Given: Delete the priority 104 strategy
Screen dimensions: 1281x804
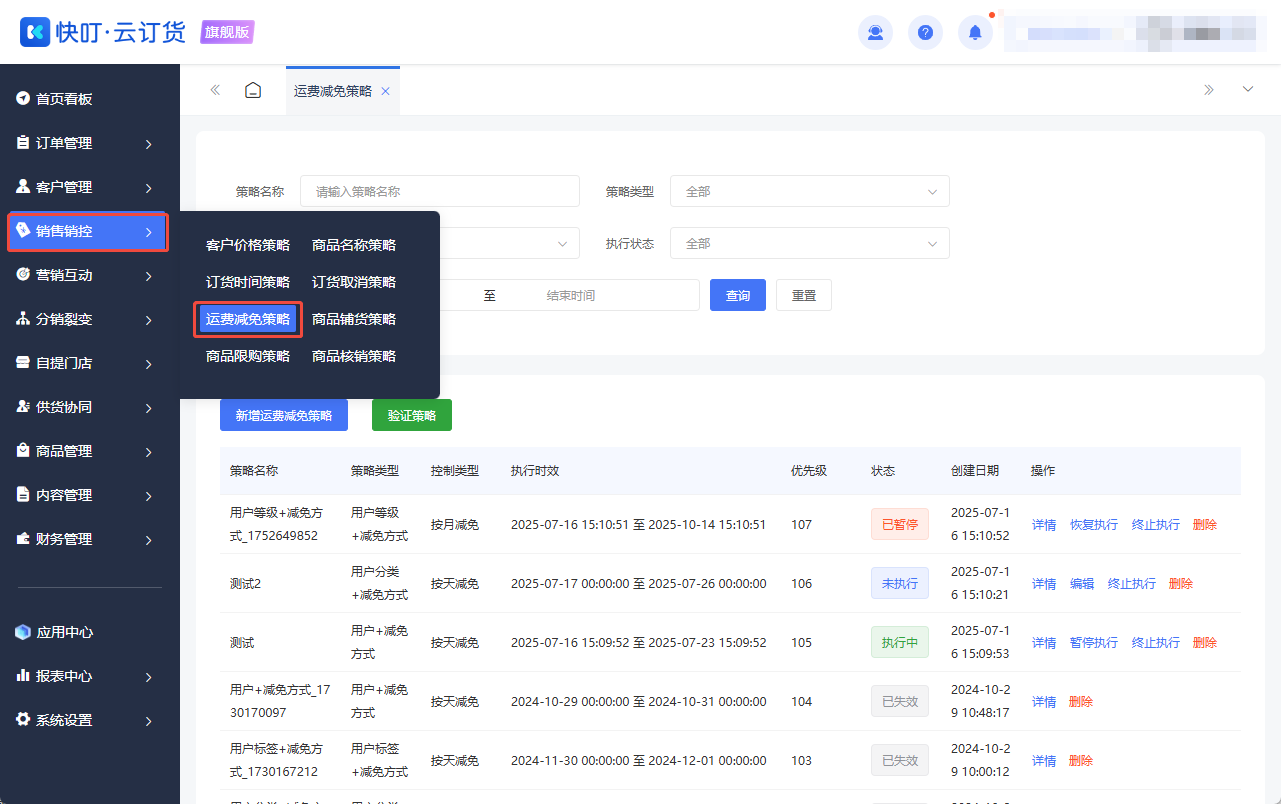Looking at the screenshot, I should tap(1081, 701).
